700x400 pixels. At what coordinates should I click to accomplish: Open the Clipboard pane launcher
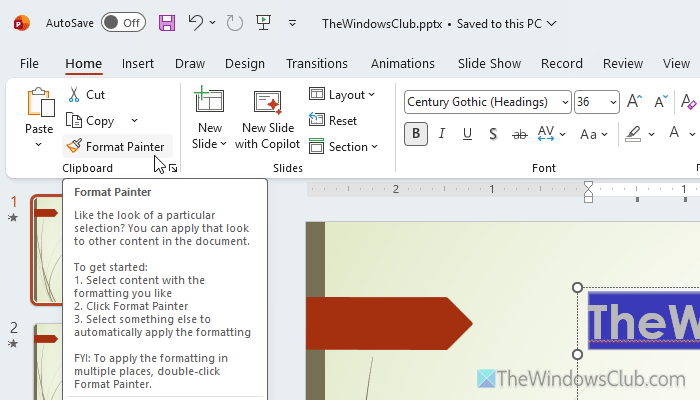[x=173, y=168]
